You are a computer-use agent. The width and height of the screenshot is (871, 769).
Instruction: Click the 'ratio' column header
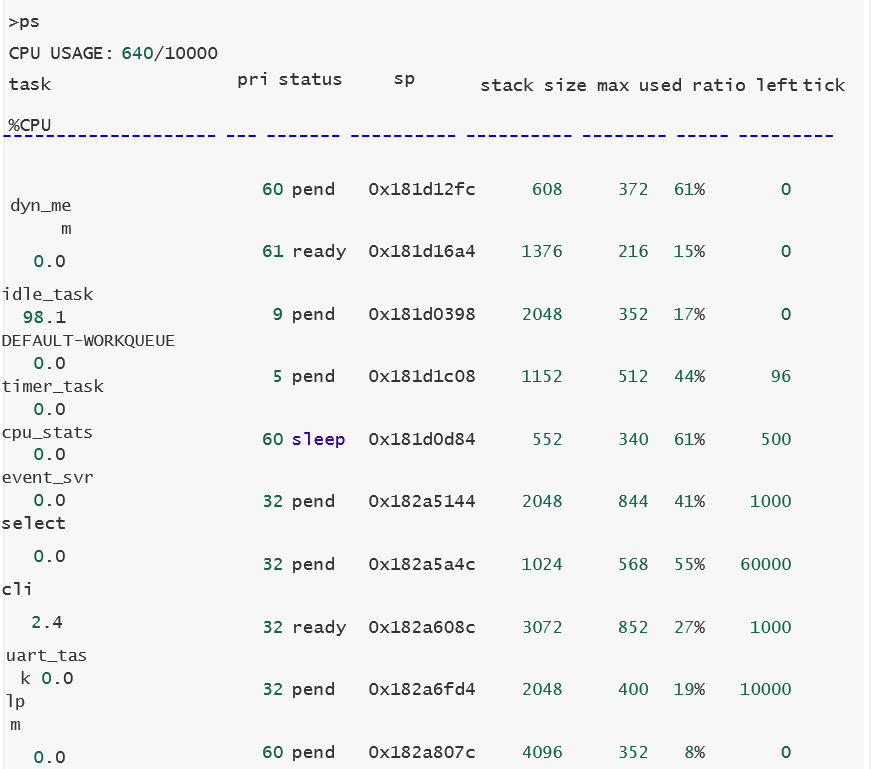coord(719,86)
